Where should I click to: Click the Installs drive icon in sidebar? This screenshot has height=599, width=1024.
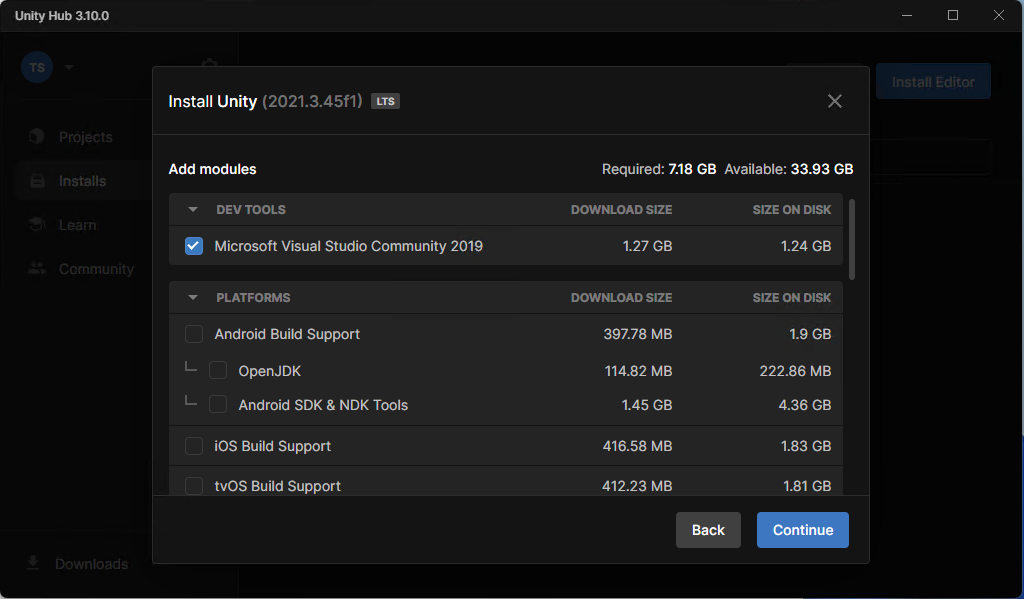click(37, 181)
